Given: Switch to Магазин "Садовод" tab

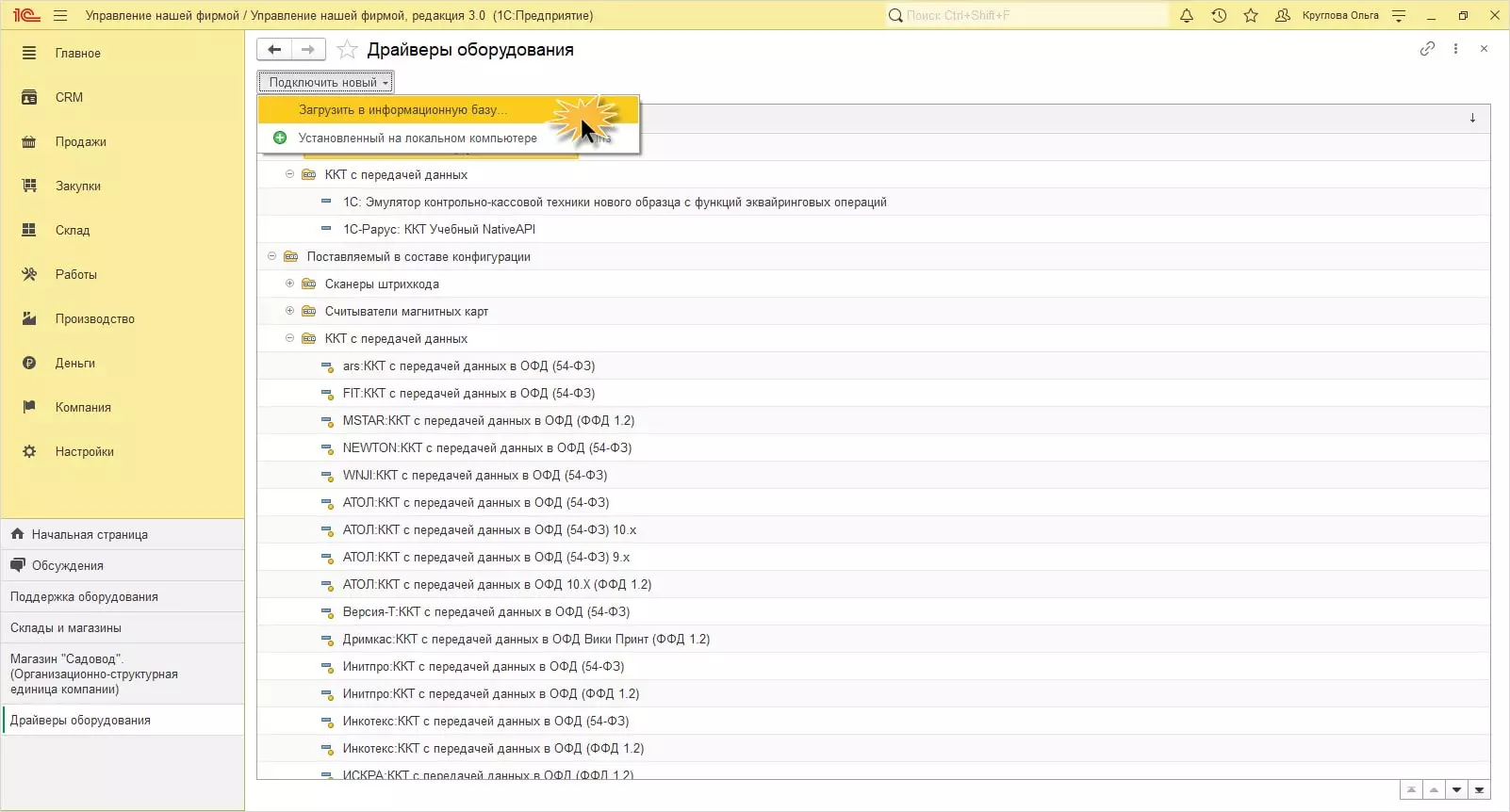Looking at the screenshot, I should 123,674.
